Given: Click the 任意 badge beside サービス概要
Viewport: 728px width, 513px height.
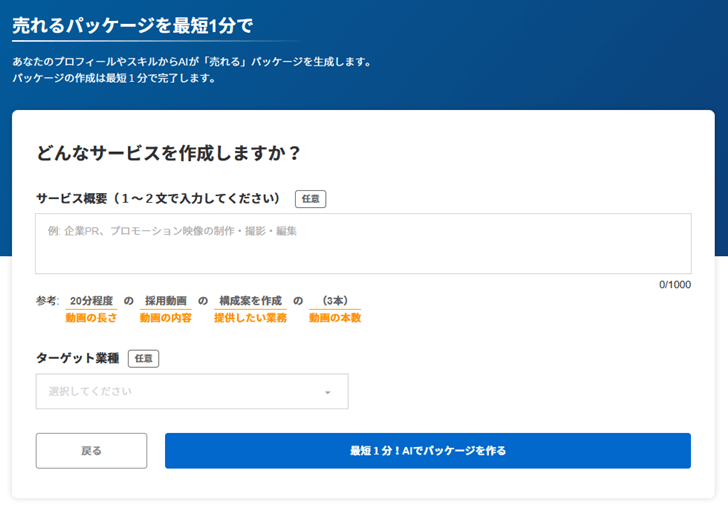Looking at the screenshot, I should point(310,199).
